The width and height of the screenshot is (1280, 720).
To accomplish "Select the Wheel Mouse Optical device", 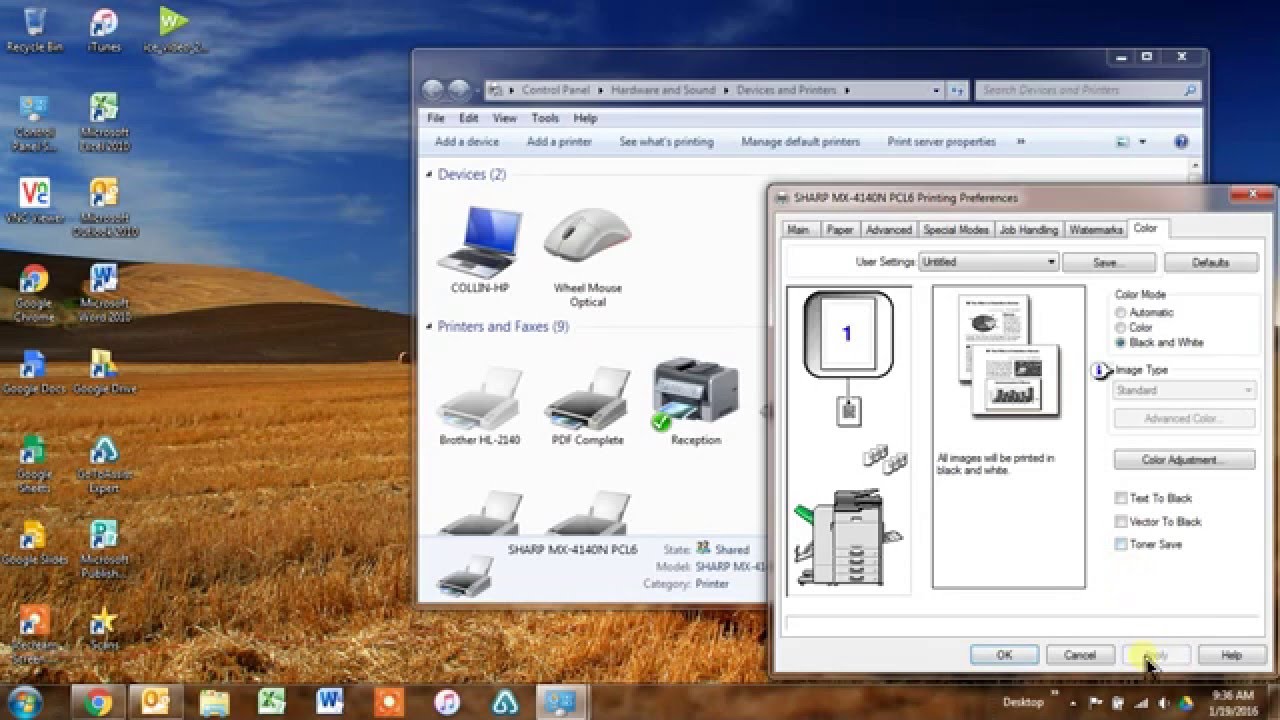I will coord(588,257).
